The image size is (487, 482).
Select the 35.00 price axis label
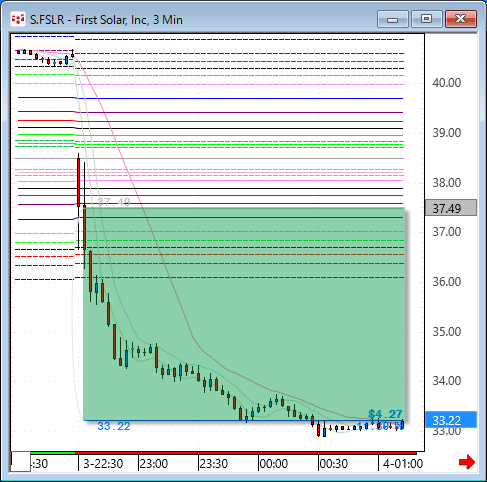pyautogui.click(x=447, y=332)
